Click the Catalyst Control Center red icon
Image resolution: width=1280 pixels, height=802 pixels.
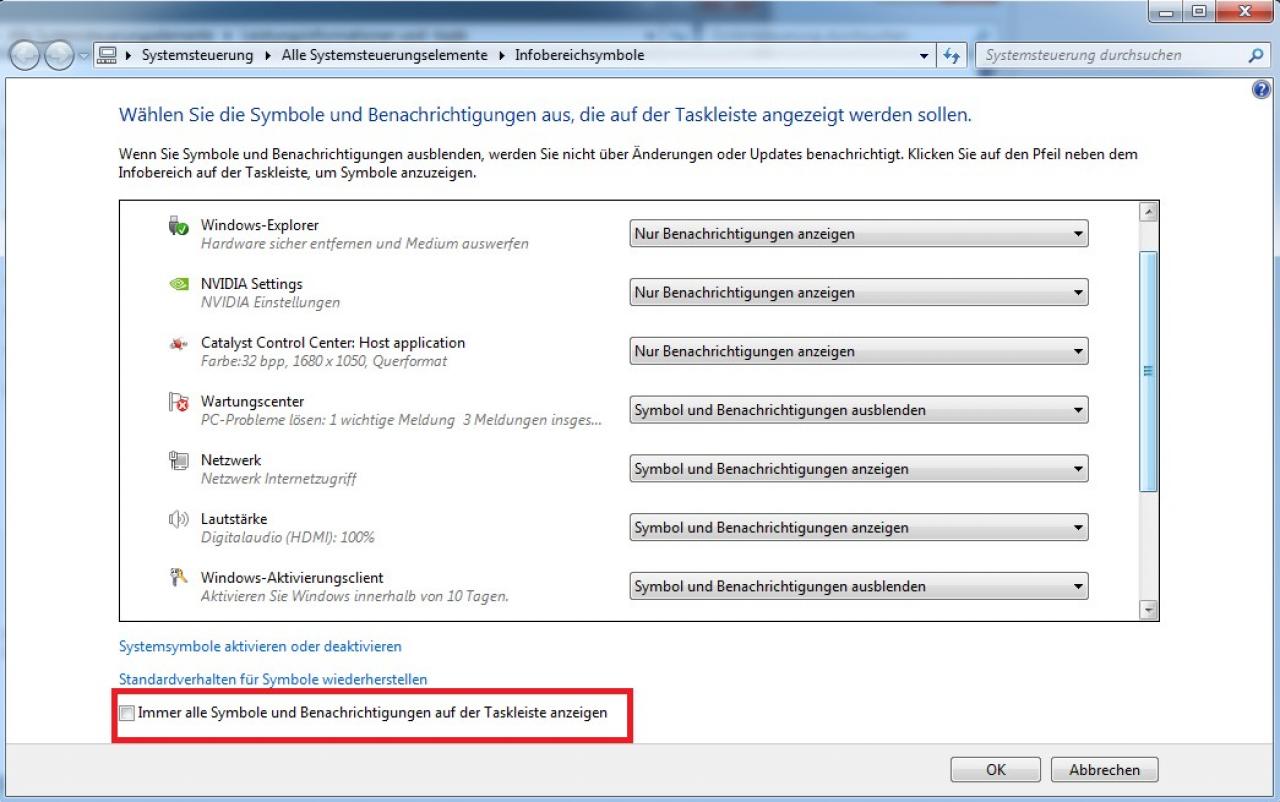pyautogui.click(x=178, y=344)
